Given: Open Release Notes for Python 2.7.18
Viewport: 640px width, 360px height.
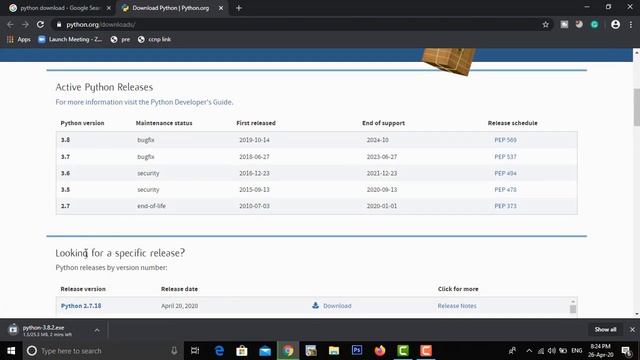Looking at the screenshot, I should (457, 306).
